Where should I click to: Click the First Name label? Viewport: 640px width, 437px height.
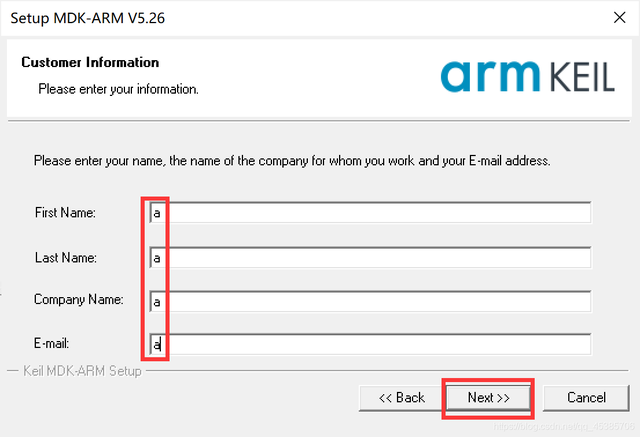(65, 213)
